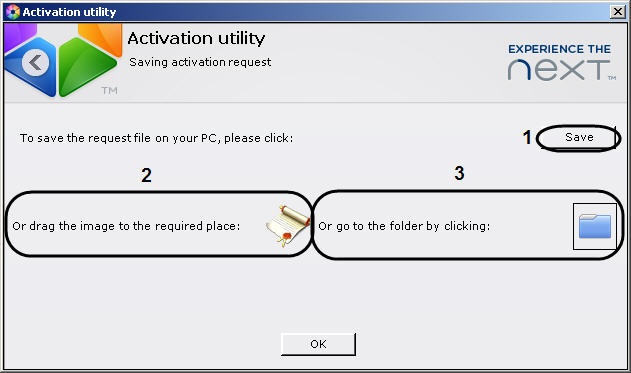Click the 'Activation utility' title bar text

point(69,12)
